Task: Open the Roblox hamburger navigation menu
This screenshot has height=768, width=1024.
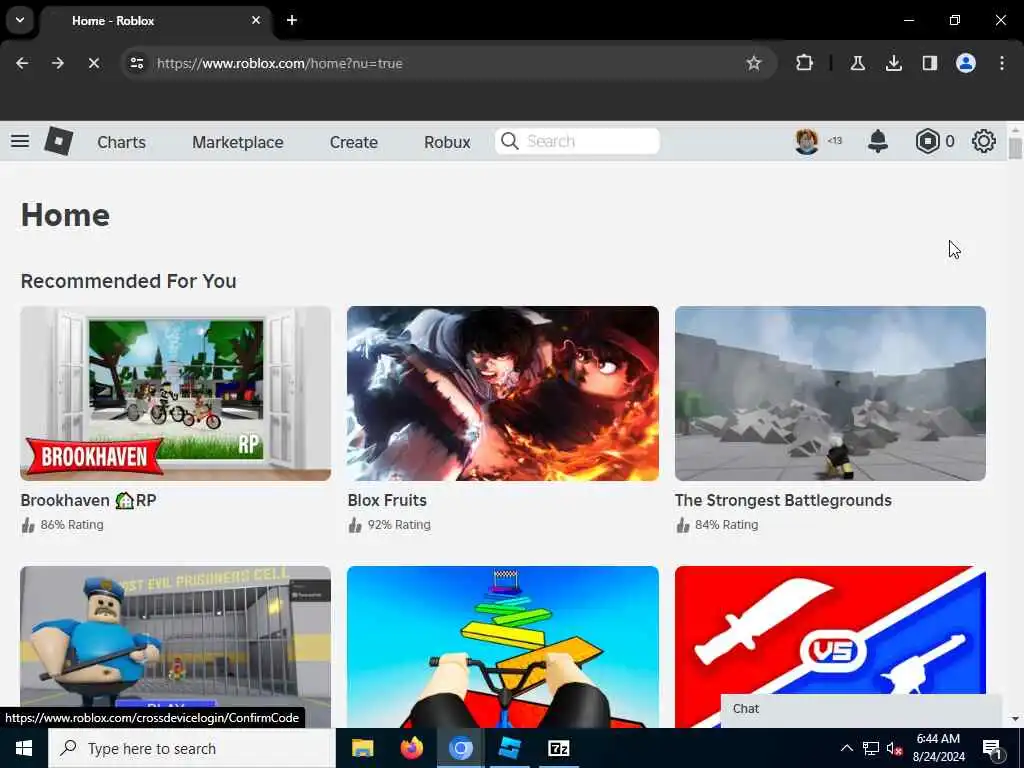Action: [x=20, y=141]
